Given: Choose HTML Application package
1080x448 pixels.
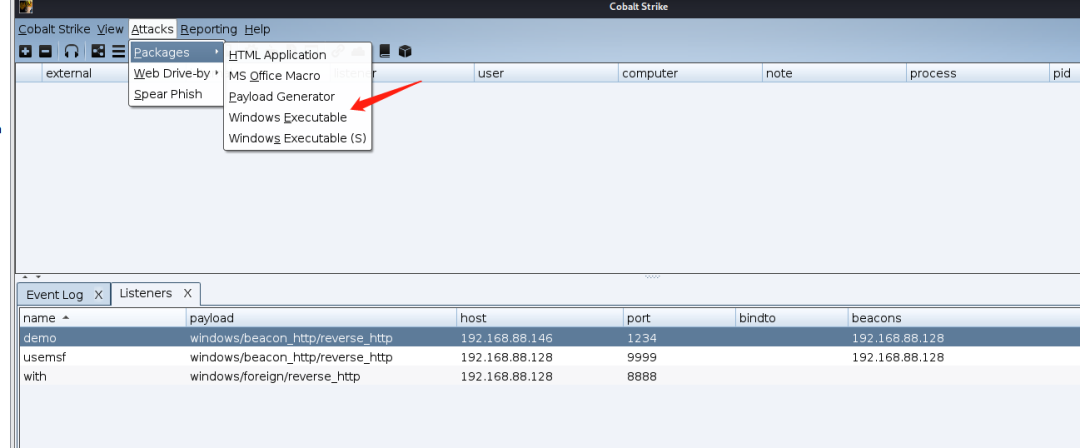Looking at the screenshot, I should [x=298, y=55].
